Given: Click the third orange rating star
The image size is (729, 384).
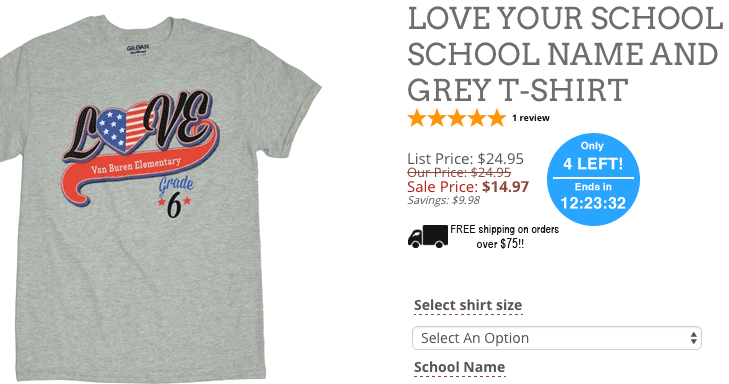Looking at the screenshot, I should click(457, 118).
